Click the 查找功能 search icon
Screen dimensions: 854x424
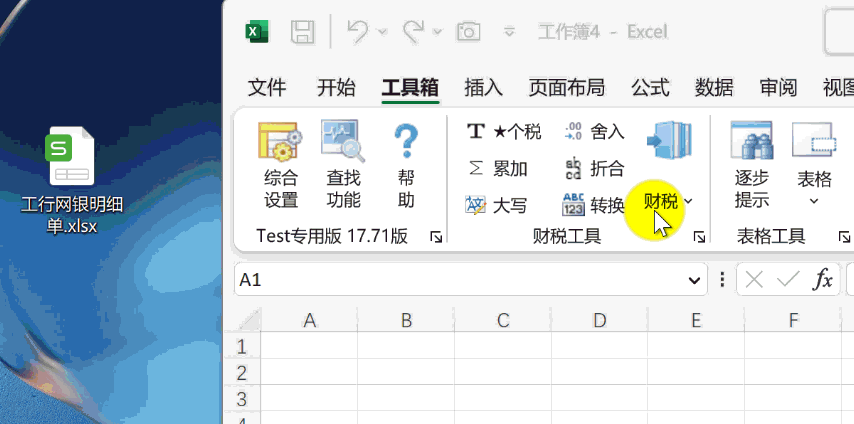tap(343, 165)
